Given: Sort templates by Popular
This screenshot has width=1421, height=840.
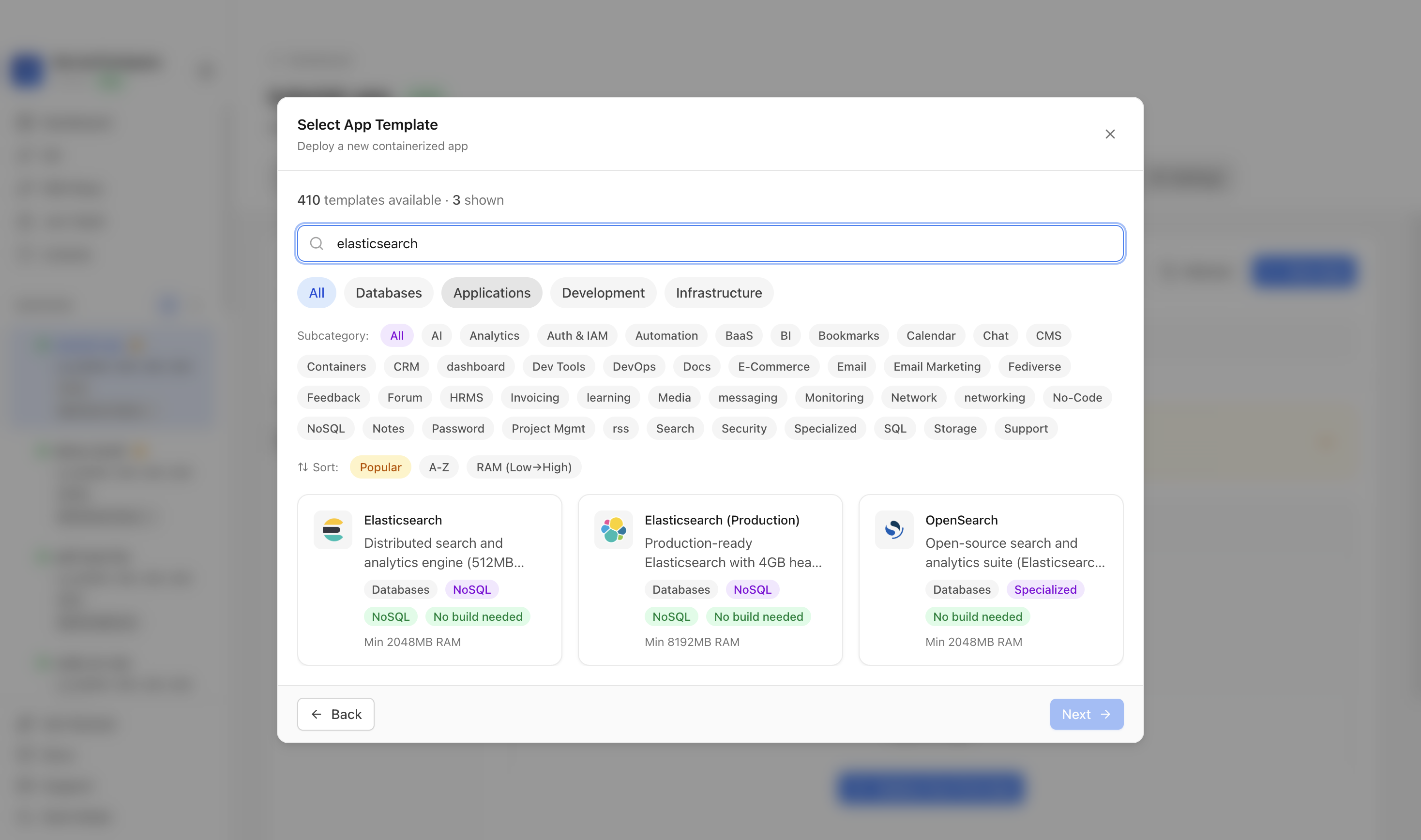Looking at the screenshot, I should coord(380,467).
